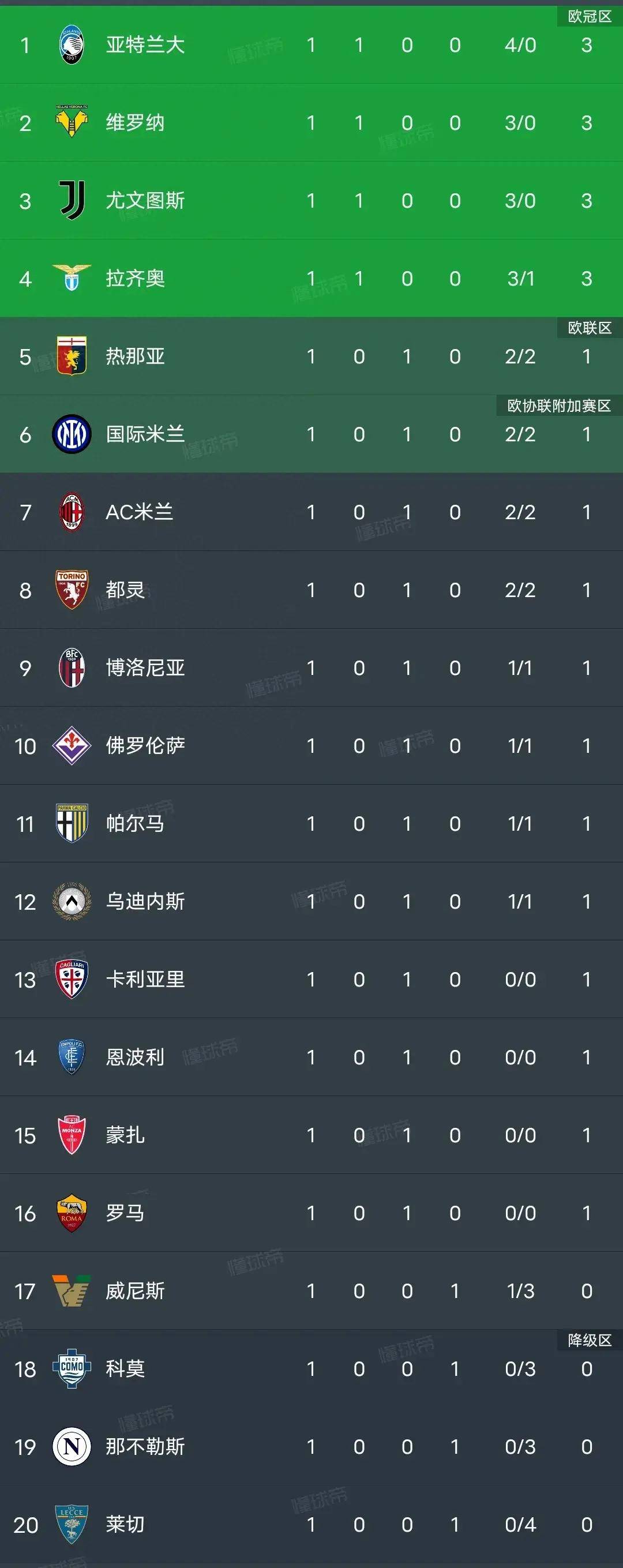Click the Atalanta club crest
The width and height of the screenshot is (623, 1568).
point(71,43)
